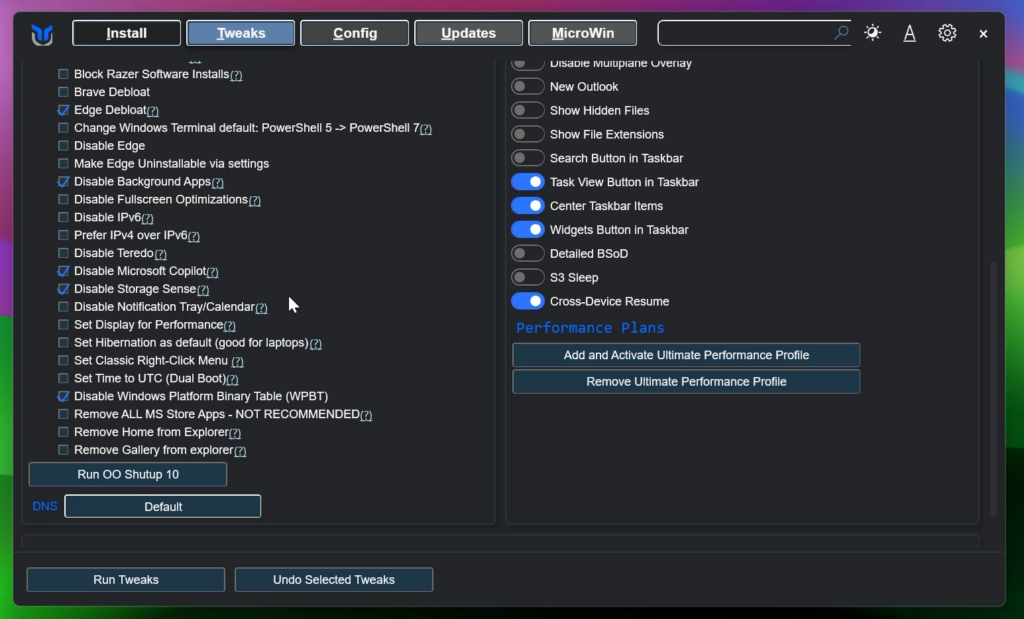
Task: Open the DNS Default dropdown
Action: point(163,507)
